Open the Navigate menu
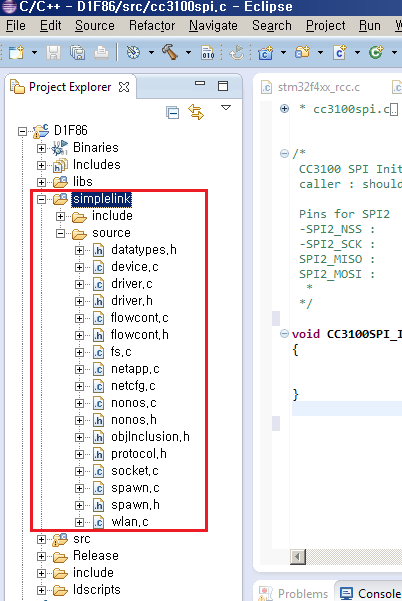This screenshot has width=402, height=601. pyautogui.click(x=213, y=26)
